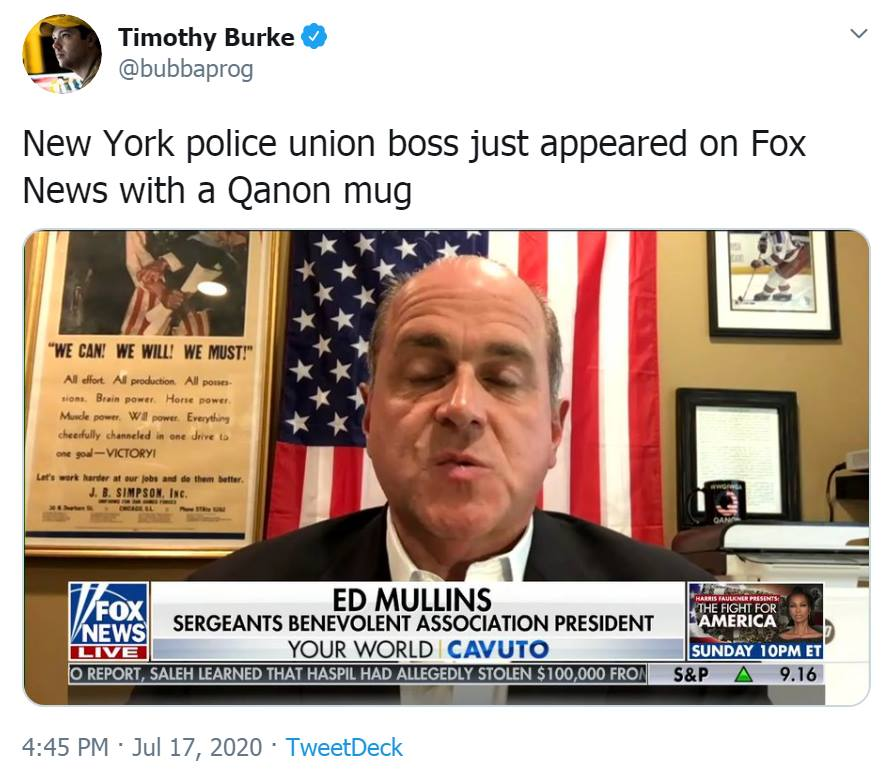This screenshot has height=779, width=887.
Task: Open the 4:45 PM Jul 17, 2020 timestamp
Action: (x=142, y=747)
